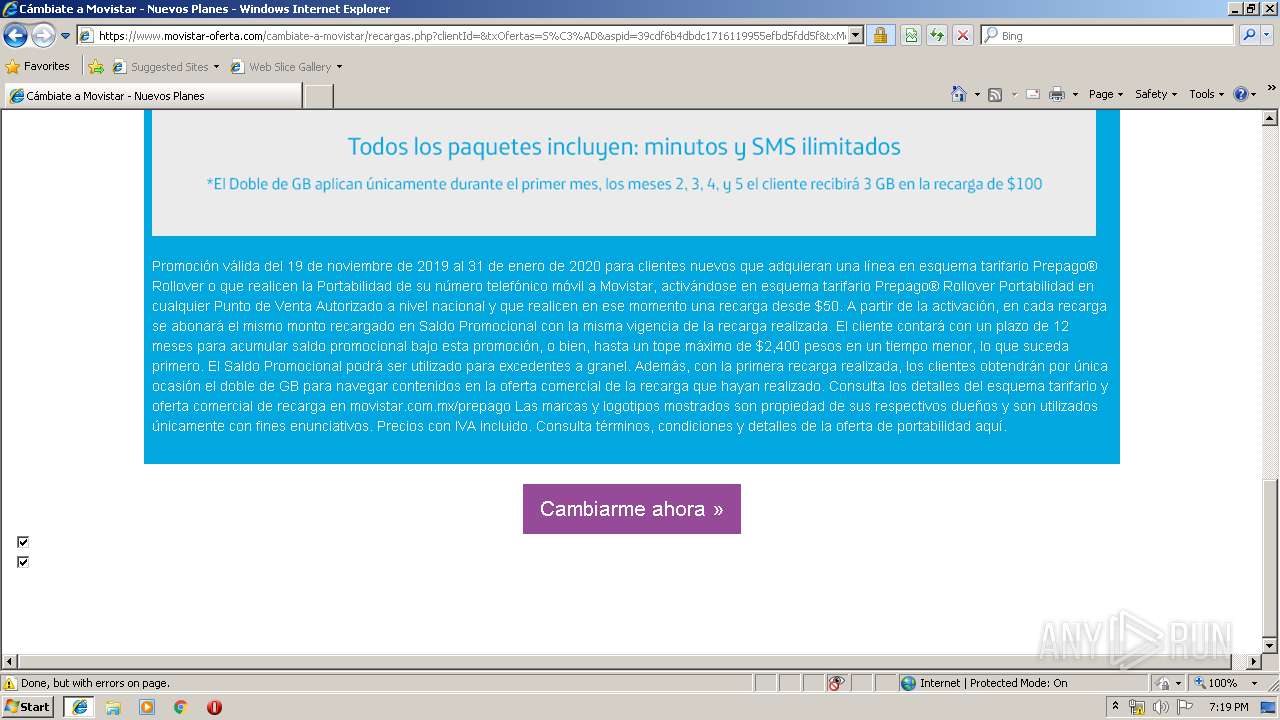Screen dimensions: 1280x720
Task: Click the Home icon in command bar
Action: [x=958, y=94]
